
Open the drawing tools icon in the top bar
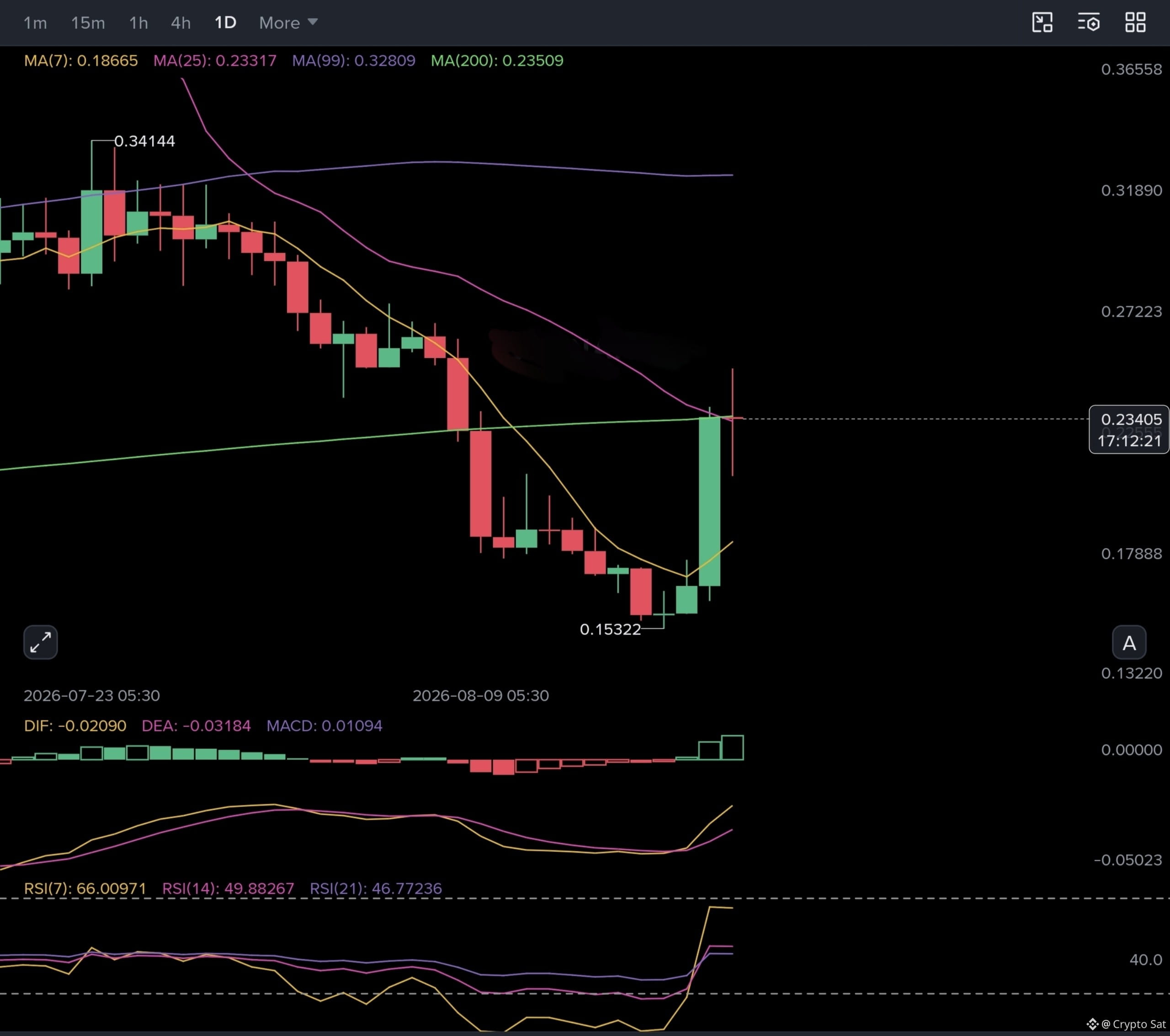1042,22
